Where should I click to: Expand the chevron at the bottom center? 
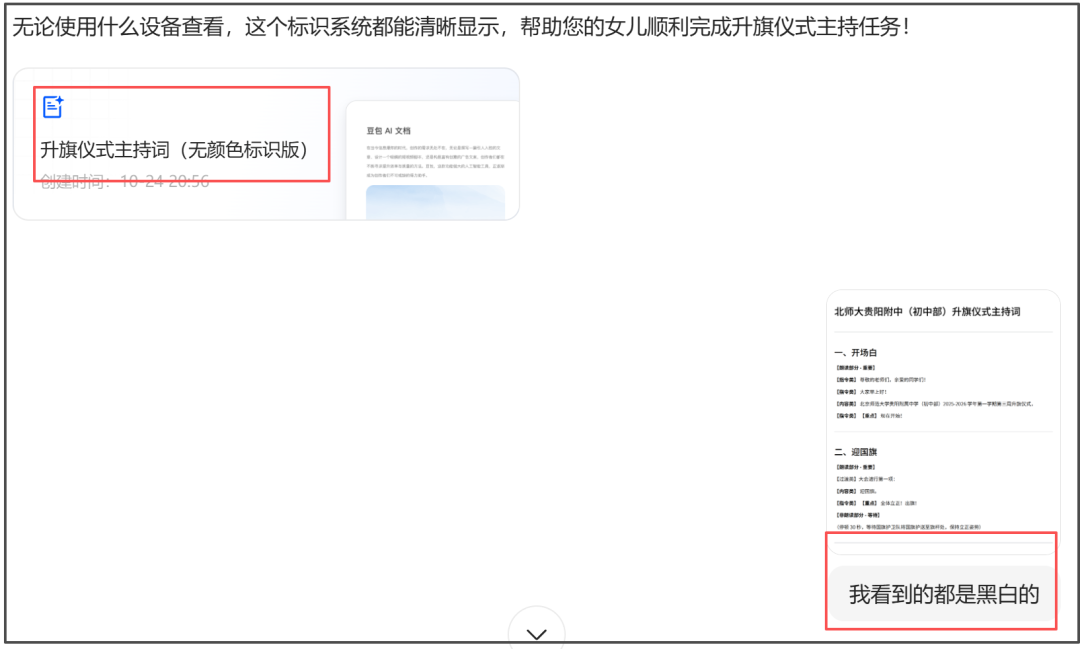537,632
